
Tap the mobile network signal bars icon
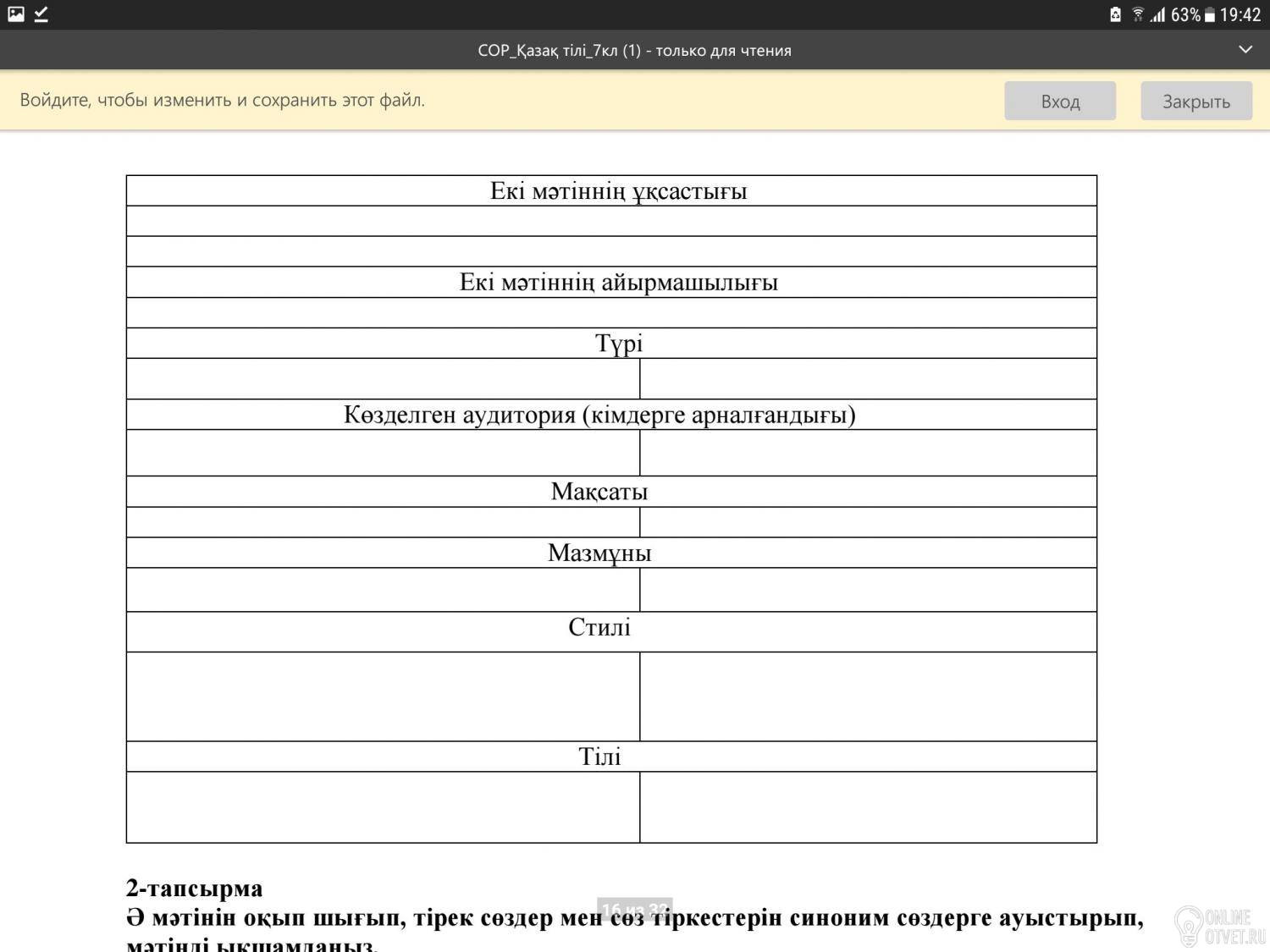click(x=1157, y=14)
